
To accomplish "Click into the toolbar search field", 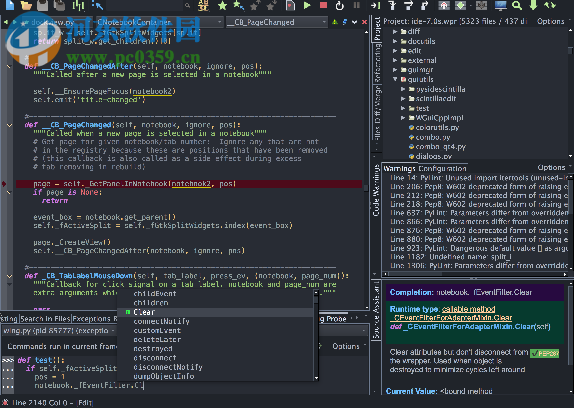I will click(x=145, y=5).
